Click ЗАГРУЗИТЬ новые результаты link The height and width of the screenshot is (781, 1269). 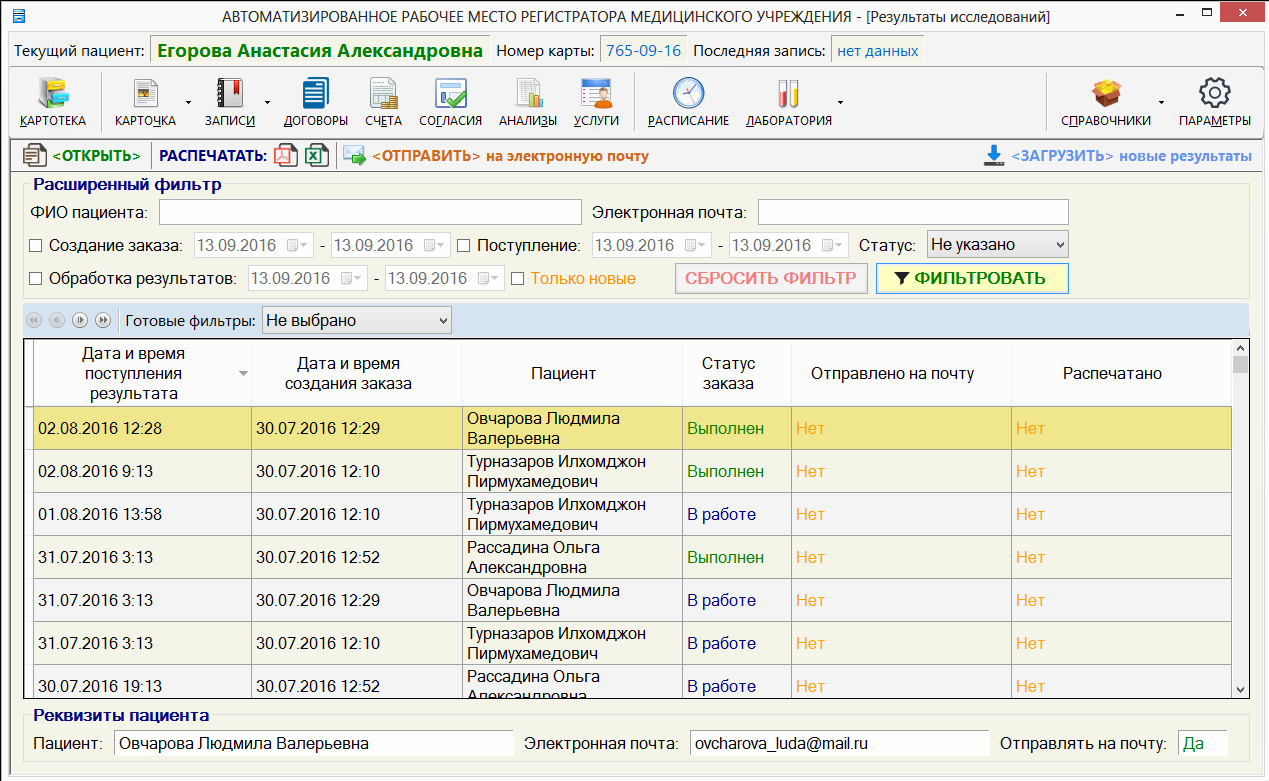pos(1117,156)
